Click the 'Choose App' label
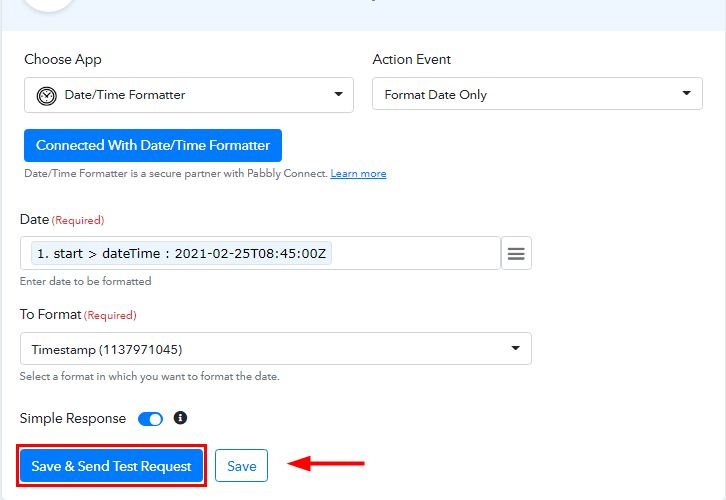The image size is (726, 500). [63, 60]
